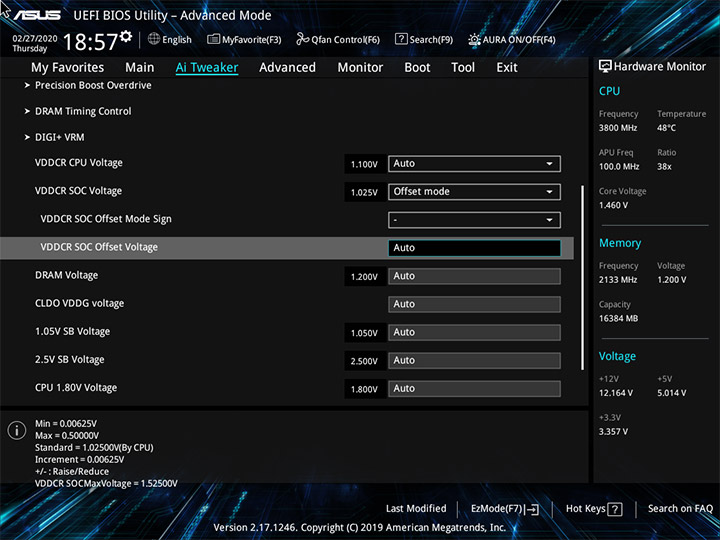720x540 pixels.
Task: Click the 12.164 V reading
Action: tap(615, 393)
